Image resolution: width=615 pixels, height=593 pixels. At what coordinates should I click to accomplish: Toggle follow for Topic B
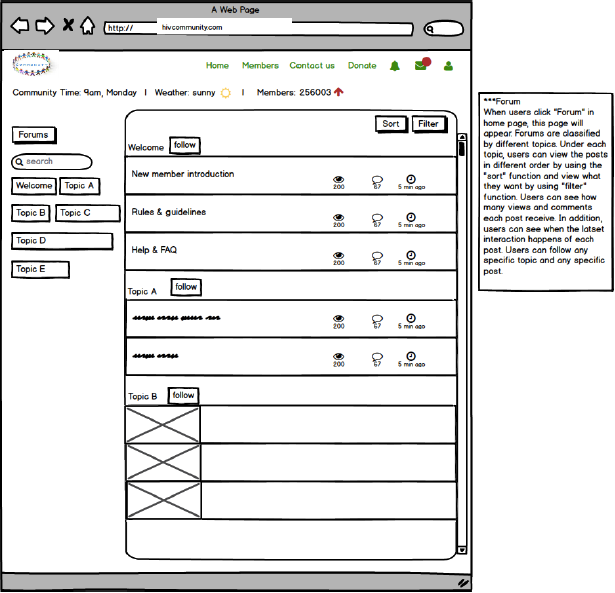pos(183,396)
